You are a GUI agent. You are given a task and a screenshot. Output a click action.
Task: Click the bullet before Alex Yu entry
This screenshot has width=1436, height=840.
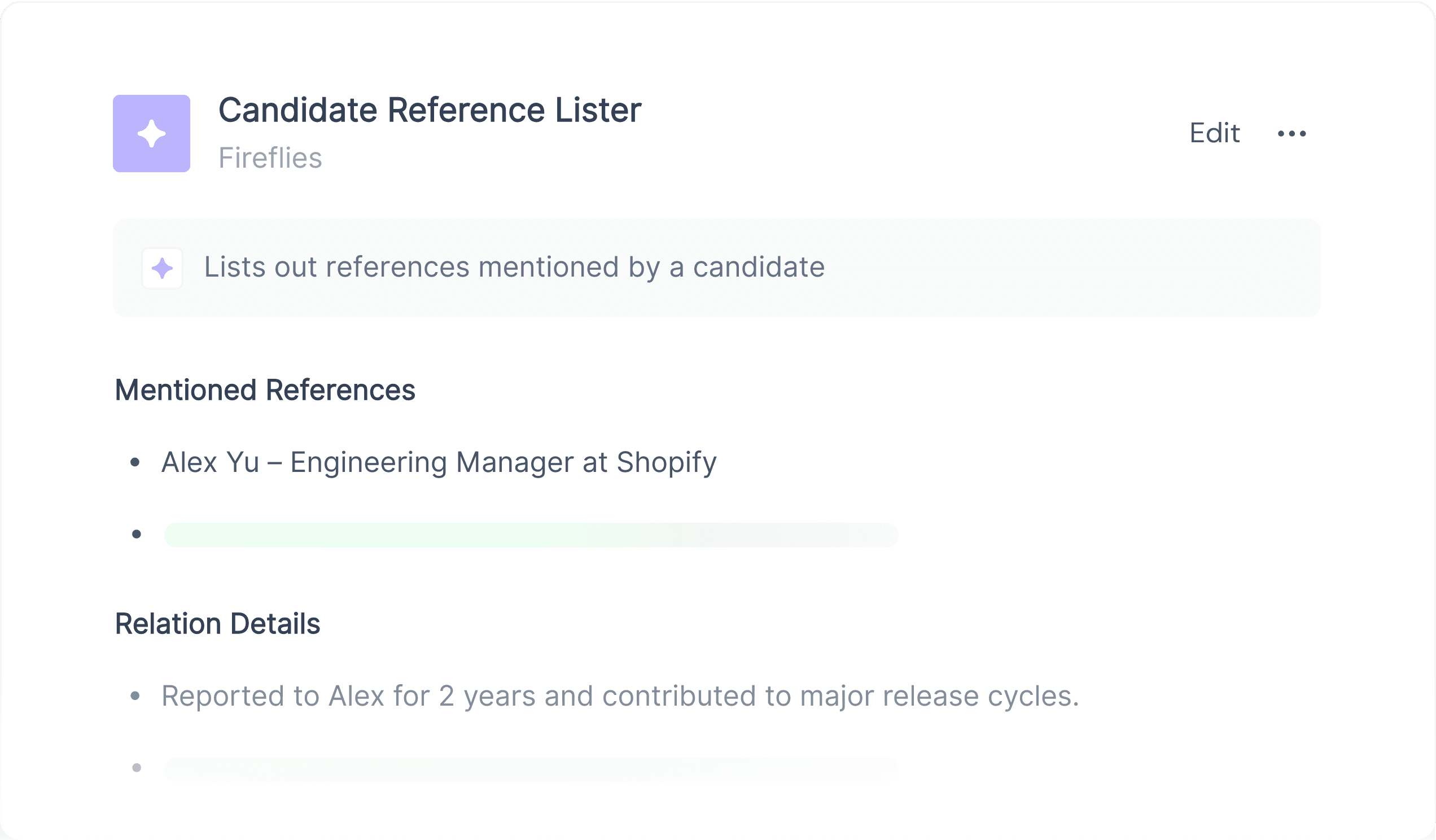[x=135, y=462]
